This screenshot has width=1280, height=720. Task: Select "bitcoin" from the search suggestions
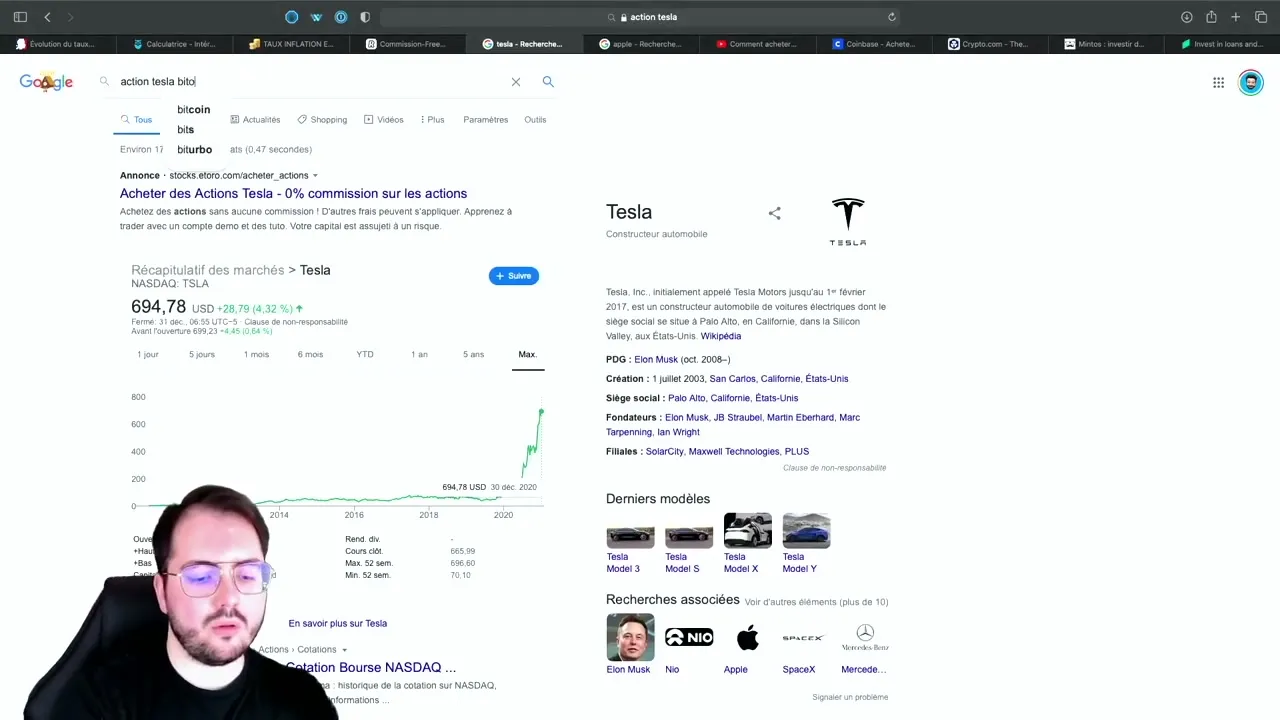pyautogui.click(x=193, y=109)
